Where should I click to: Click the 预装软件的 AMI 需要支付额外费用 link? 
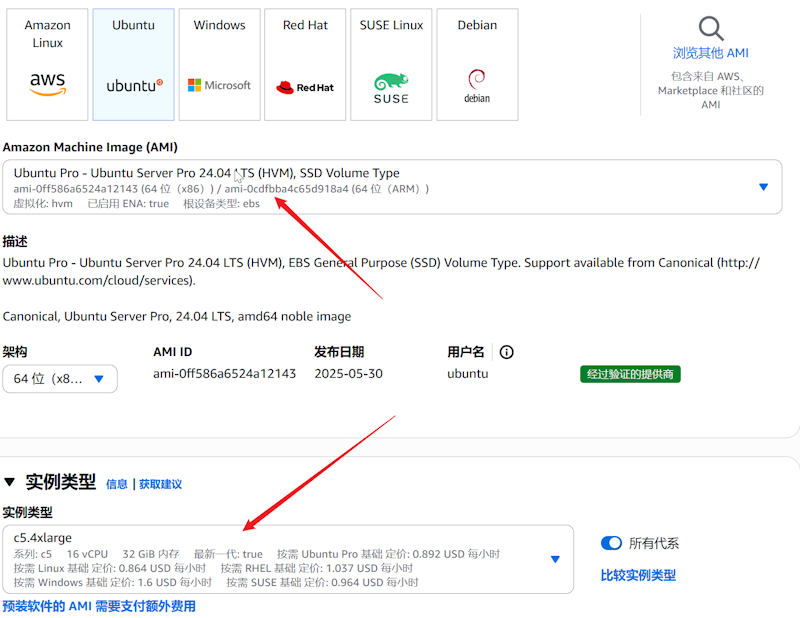pos(99,606)
